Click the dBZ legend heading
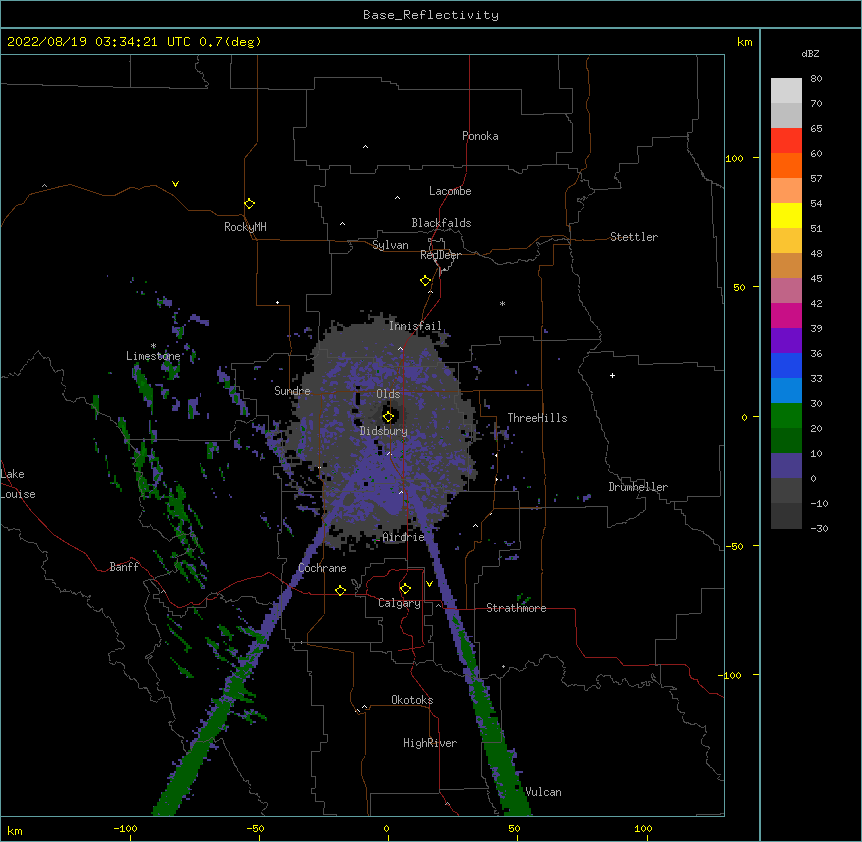 [810, 53]
